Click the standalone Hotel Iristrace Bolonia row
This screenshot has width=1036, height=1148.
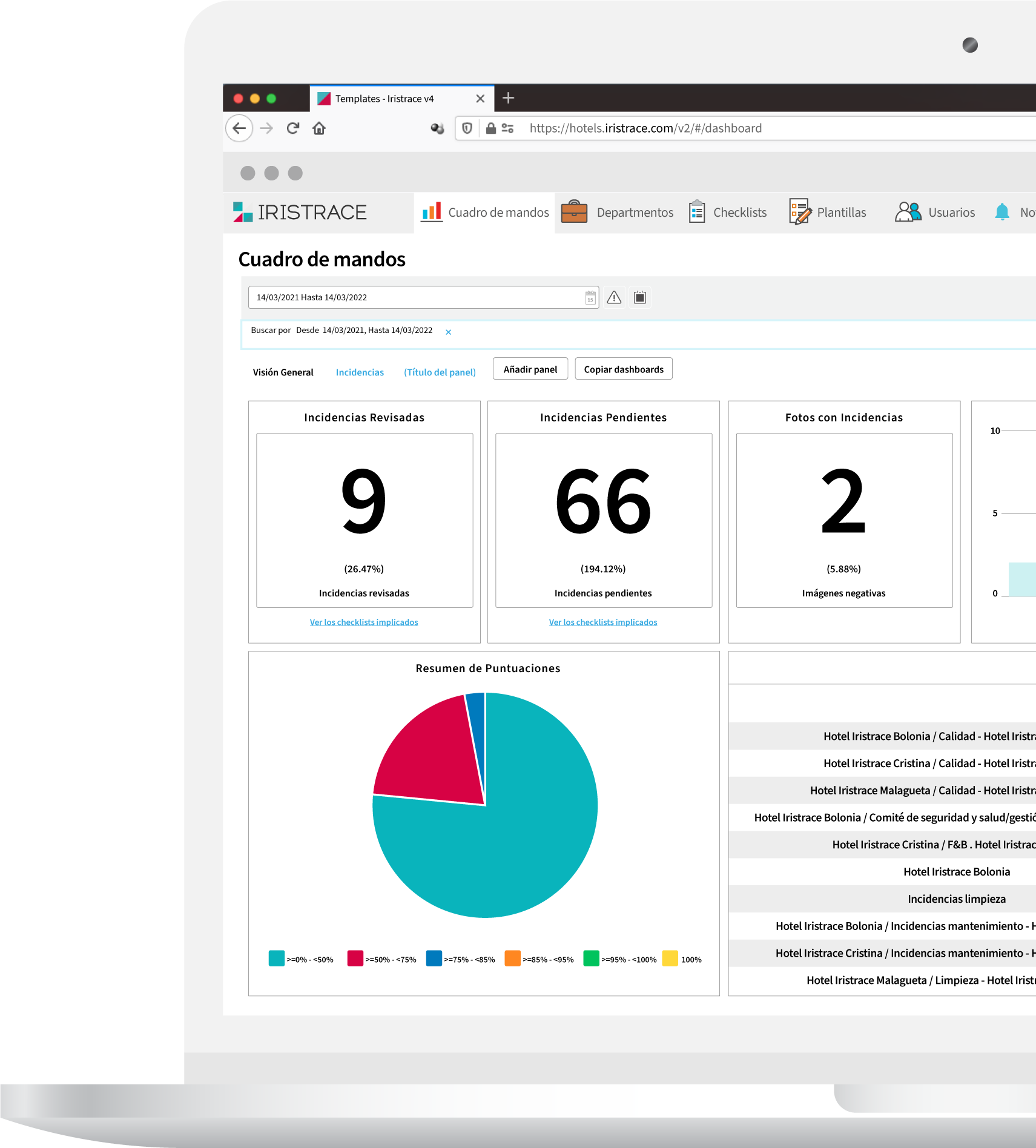pos(882,872)
